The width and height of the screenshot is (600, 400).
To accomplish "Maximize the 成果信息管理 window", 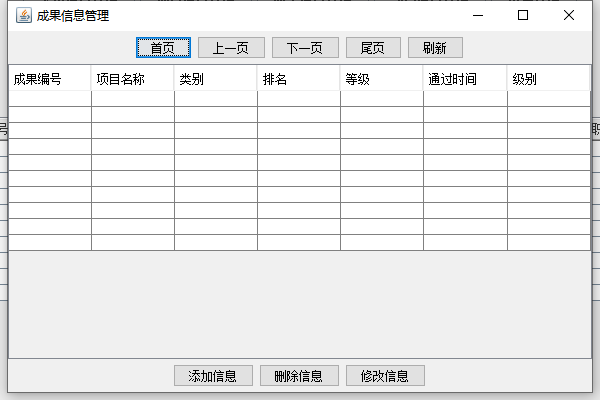I will (523, 15).
